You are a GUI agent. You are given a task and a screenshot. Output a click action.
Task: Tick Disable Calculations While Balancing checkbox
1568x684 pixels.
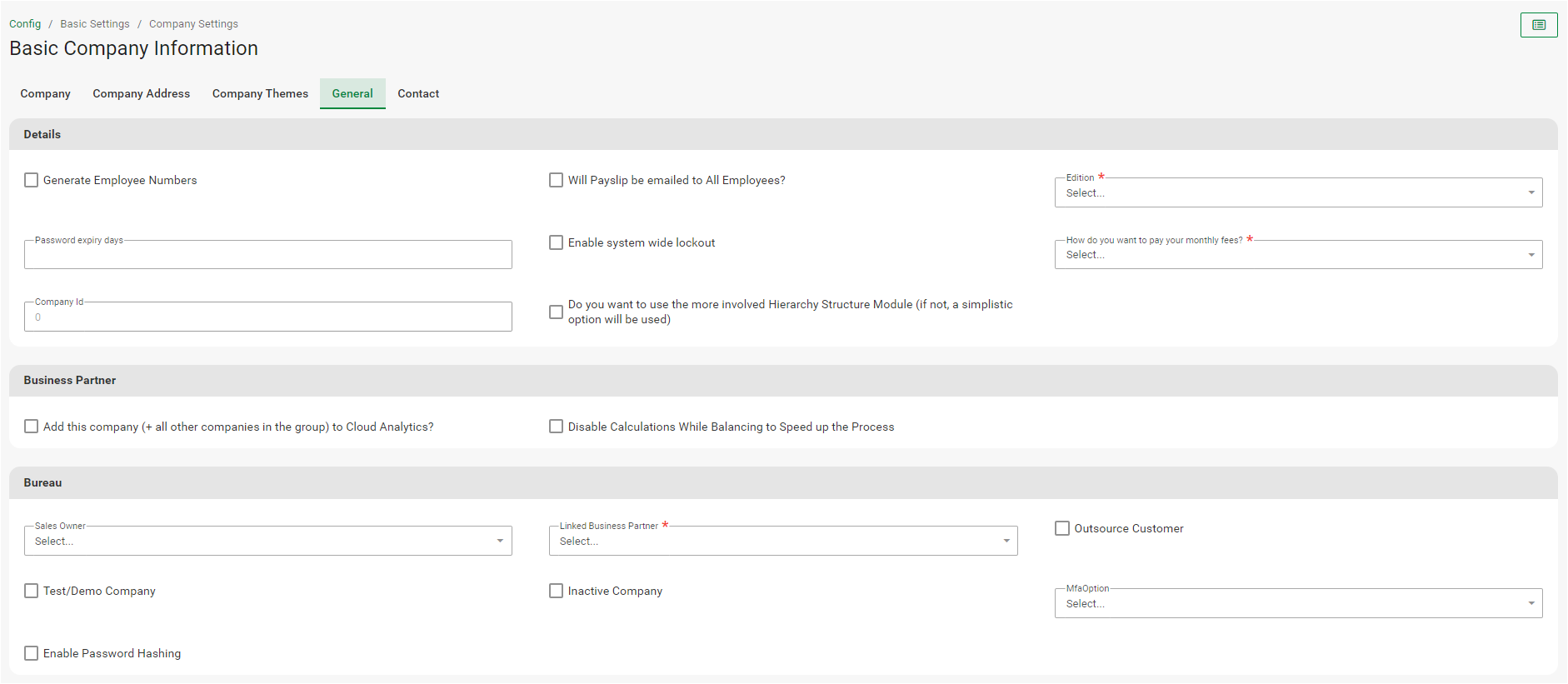click(556, 427)
